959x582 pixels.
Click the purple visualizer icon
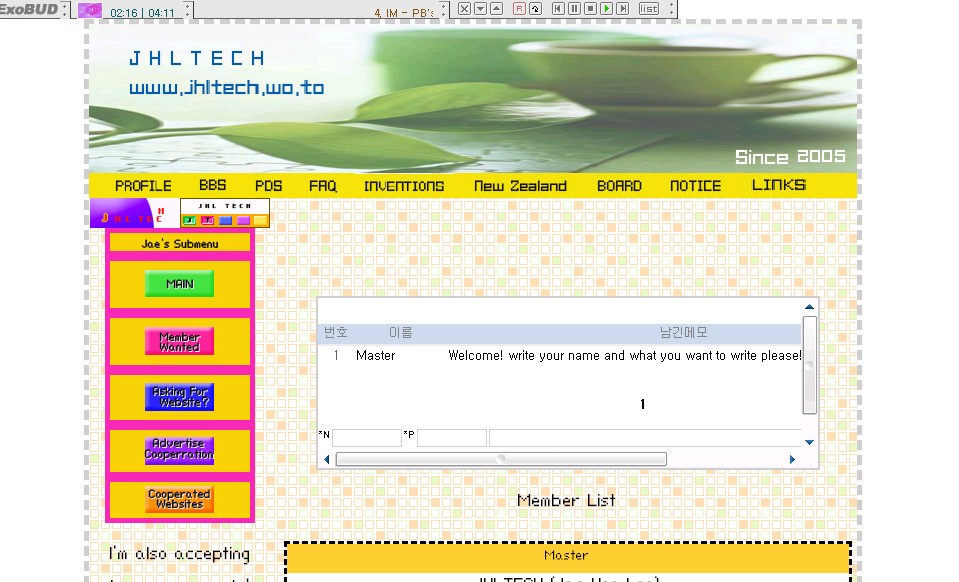pyautogui.click(x=90, y=10)
